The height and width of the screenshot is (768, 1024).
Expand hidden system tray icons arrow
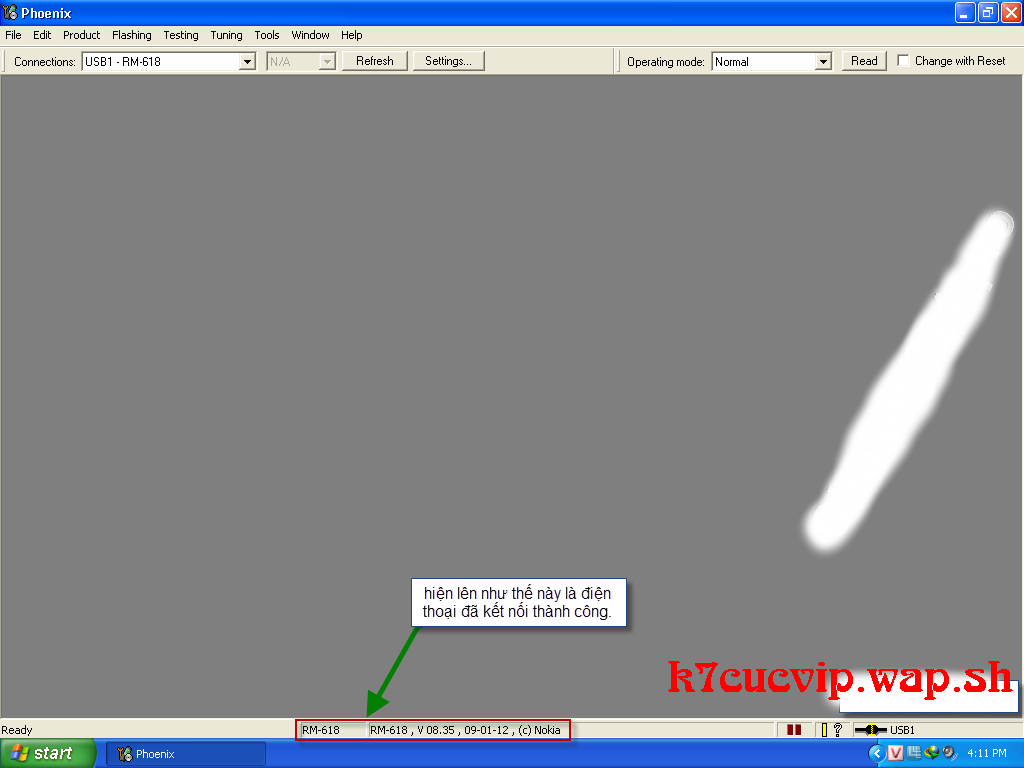pos(877,753)
